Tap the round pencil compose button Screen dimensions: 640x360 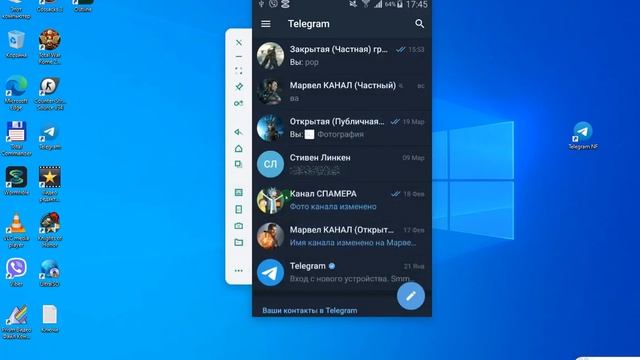(x=411, y=296)
